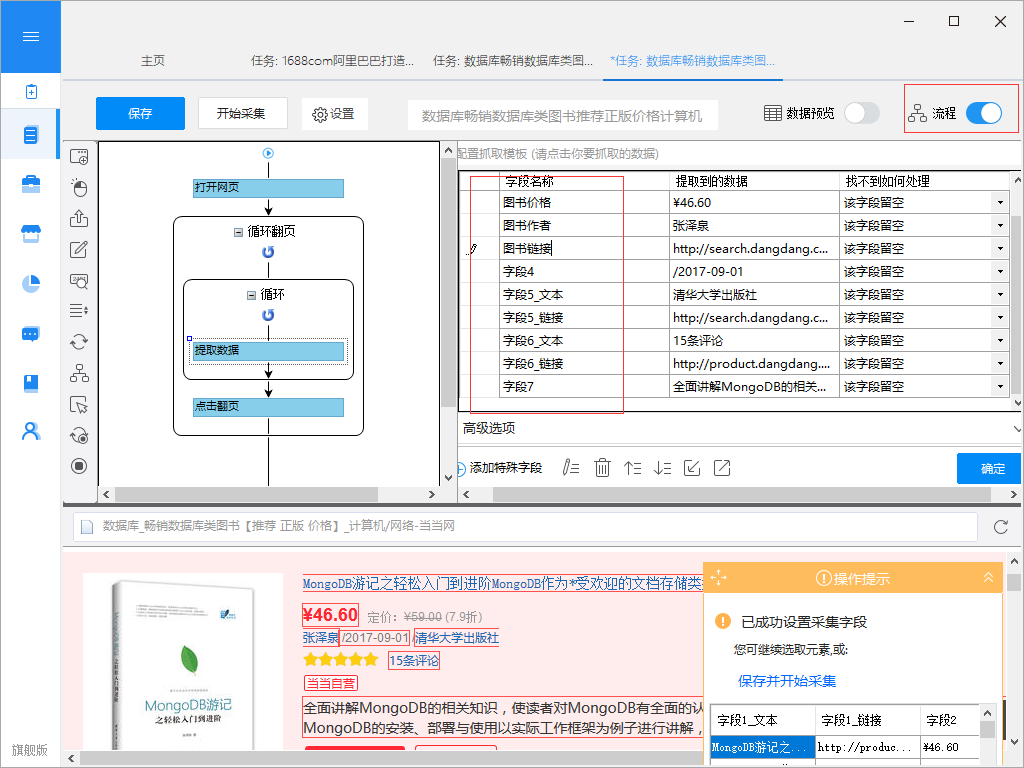
Task: Select the captcha recognition step tool
Action: coord(79,281)
